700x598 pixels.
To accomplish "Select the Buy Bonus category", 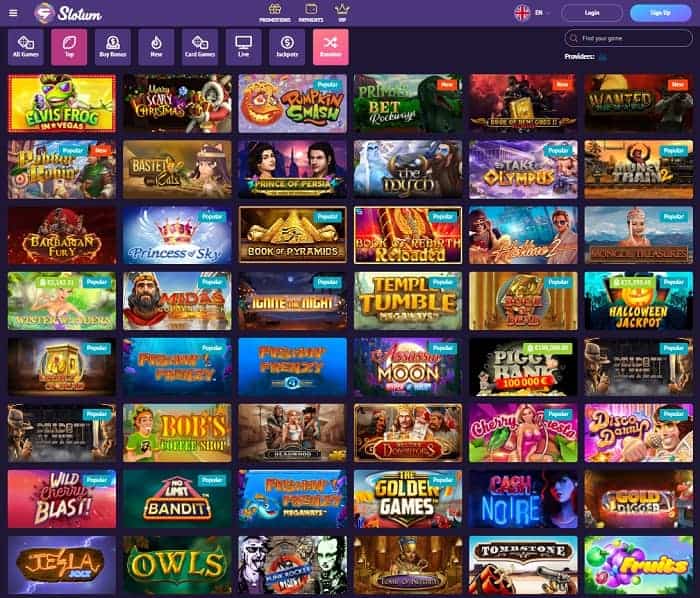I will (113, 47).
